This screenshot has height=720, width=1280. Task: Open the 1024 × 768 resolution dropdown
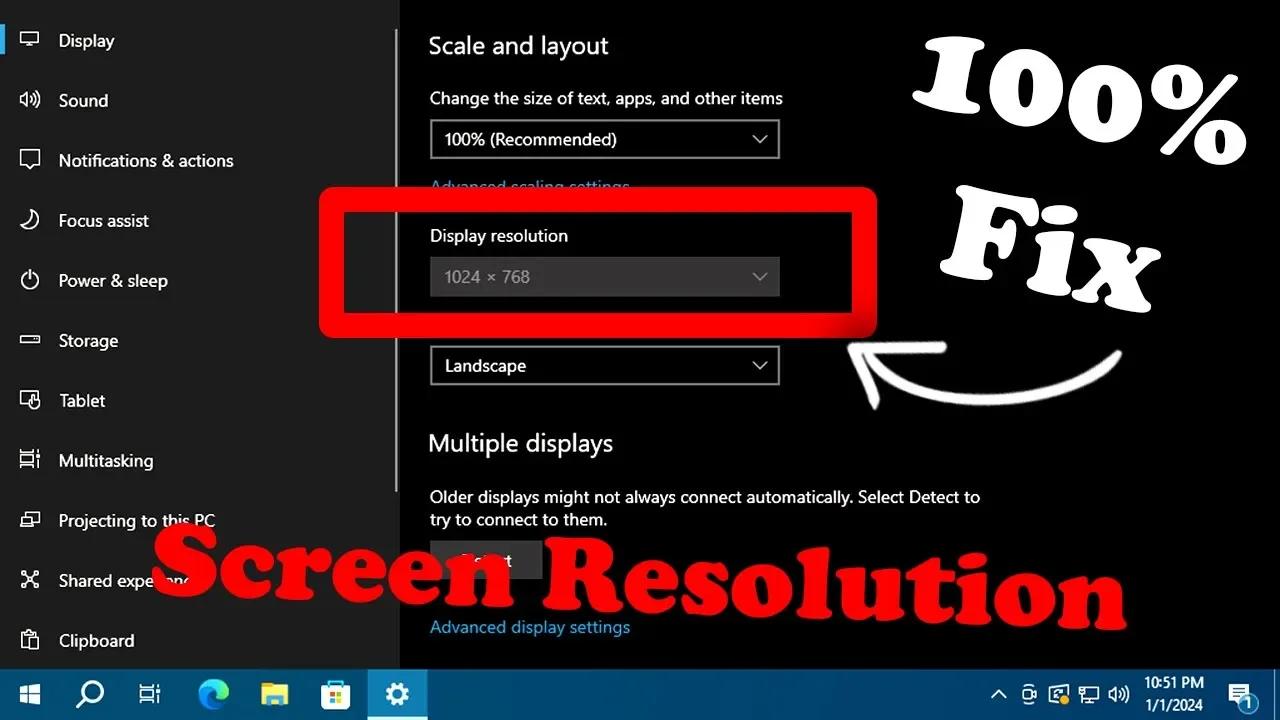[x=604, y=276]
